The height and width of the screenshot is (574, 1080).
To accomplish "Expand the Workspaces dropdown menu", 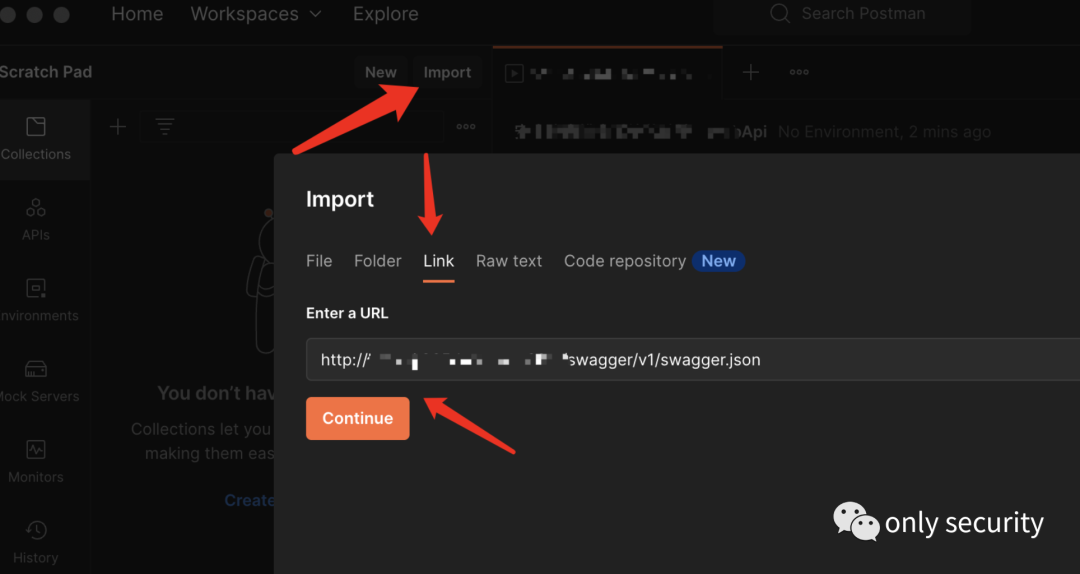I will point(256,14).
